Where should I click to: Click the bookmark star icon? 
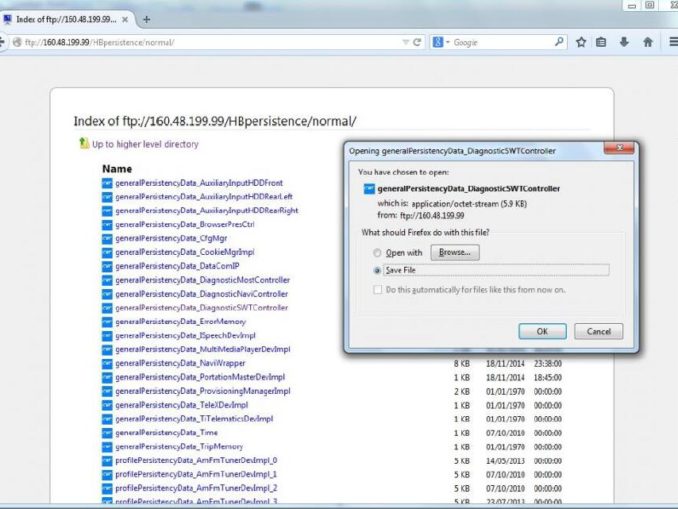(x=581, y=42)
